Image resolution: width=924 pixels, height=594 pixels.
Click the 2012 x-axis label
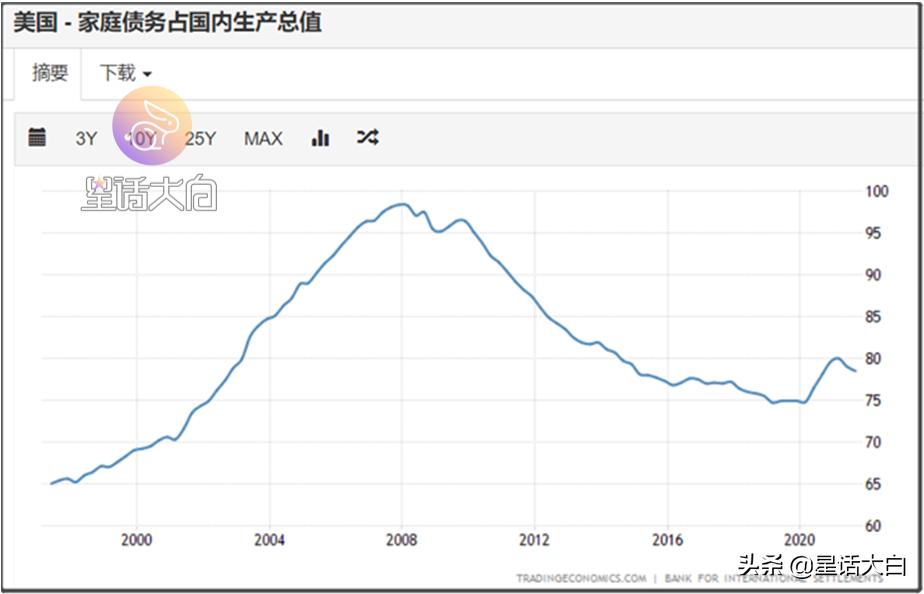(534, 540)
